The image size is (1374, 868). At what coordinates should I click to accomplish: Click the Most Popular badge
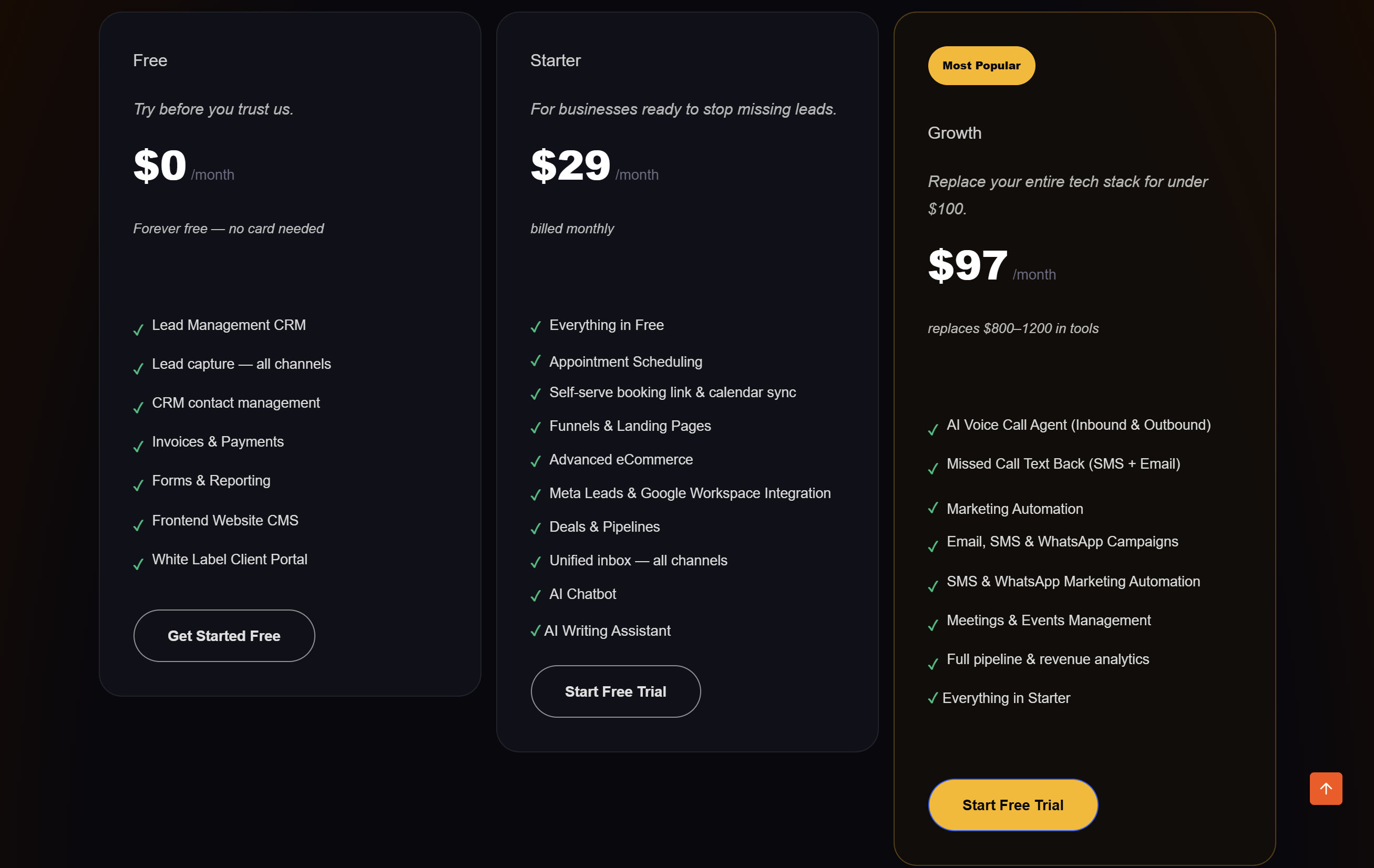[981, 66]
